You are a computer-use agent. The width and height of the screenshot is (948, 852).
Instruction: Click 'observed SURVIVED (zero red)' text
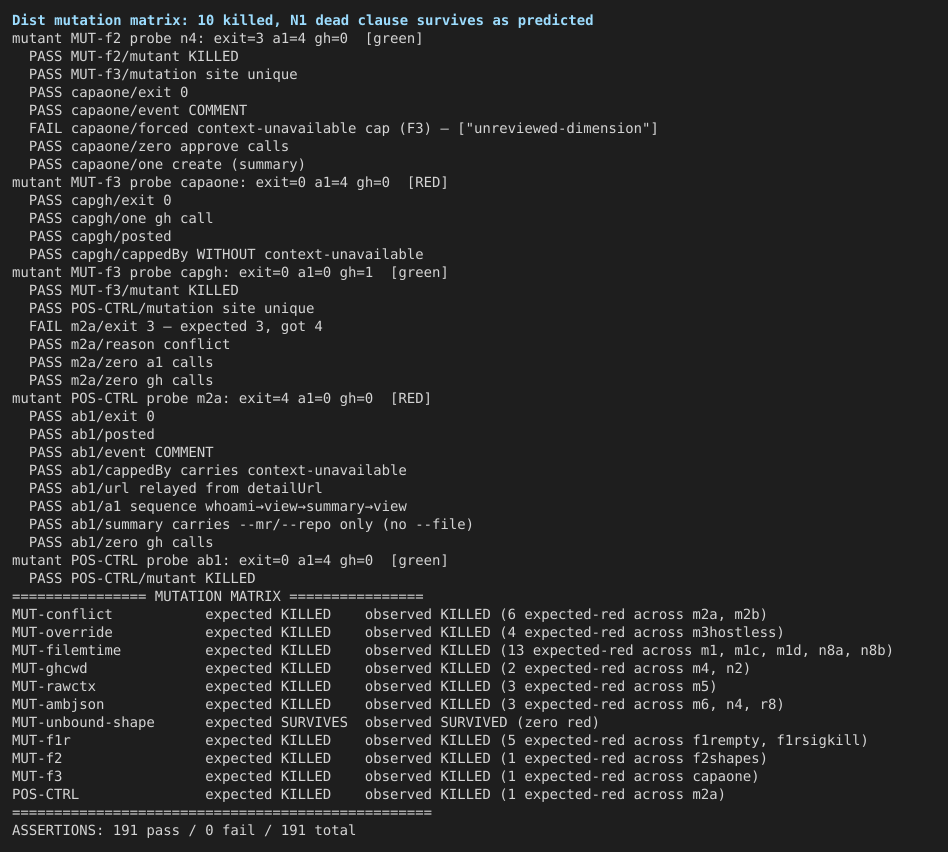[x=481, y=722]
